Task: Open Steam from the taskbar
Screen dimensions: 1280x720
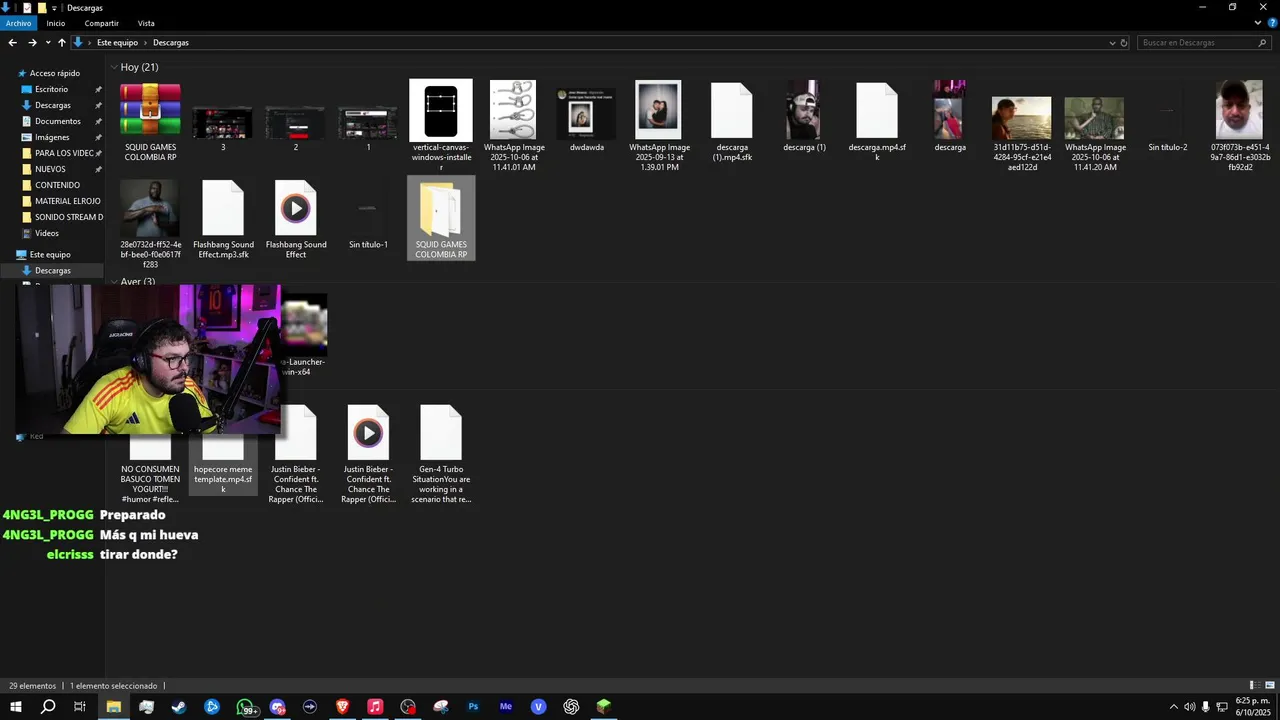Action: [179, 707]
